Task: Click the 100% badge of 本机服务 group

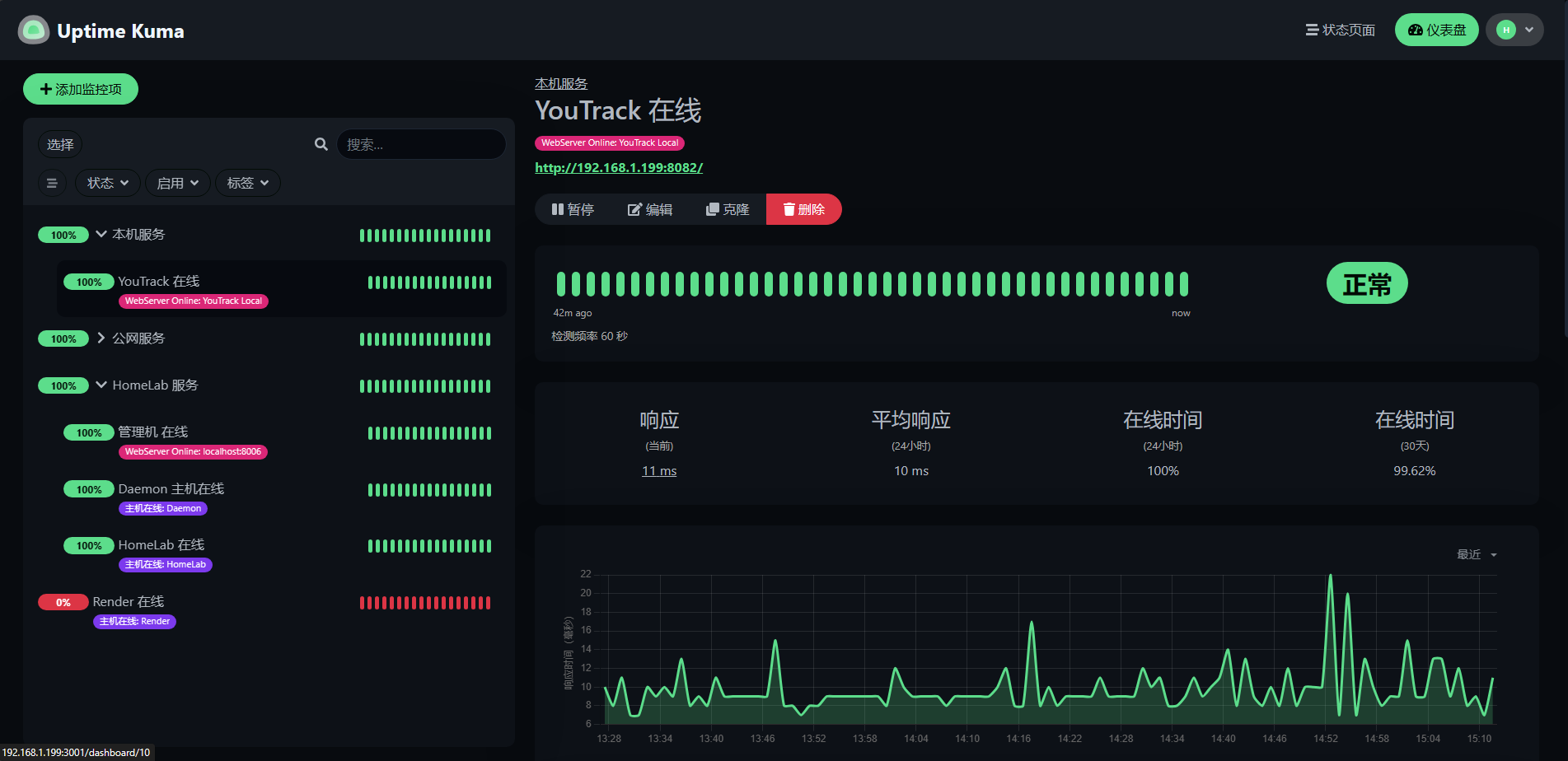Action: (63, 236)
